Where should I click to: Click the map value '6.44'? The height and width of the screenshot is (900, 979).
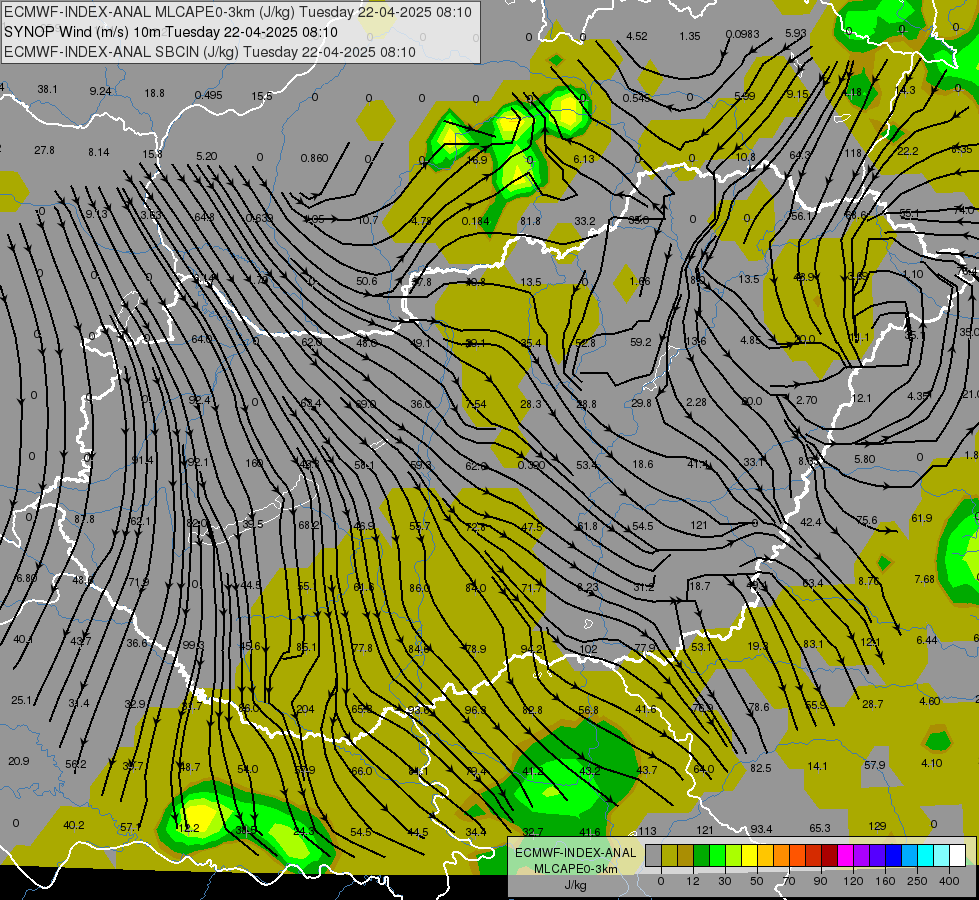(927, 640)
